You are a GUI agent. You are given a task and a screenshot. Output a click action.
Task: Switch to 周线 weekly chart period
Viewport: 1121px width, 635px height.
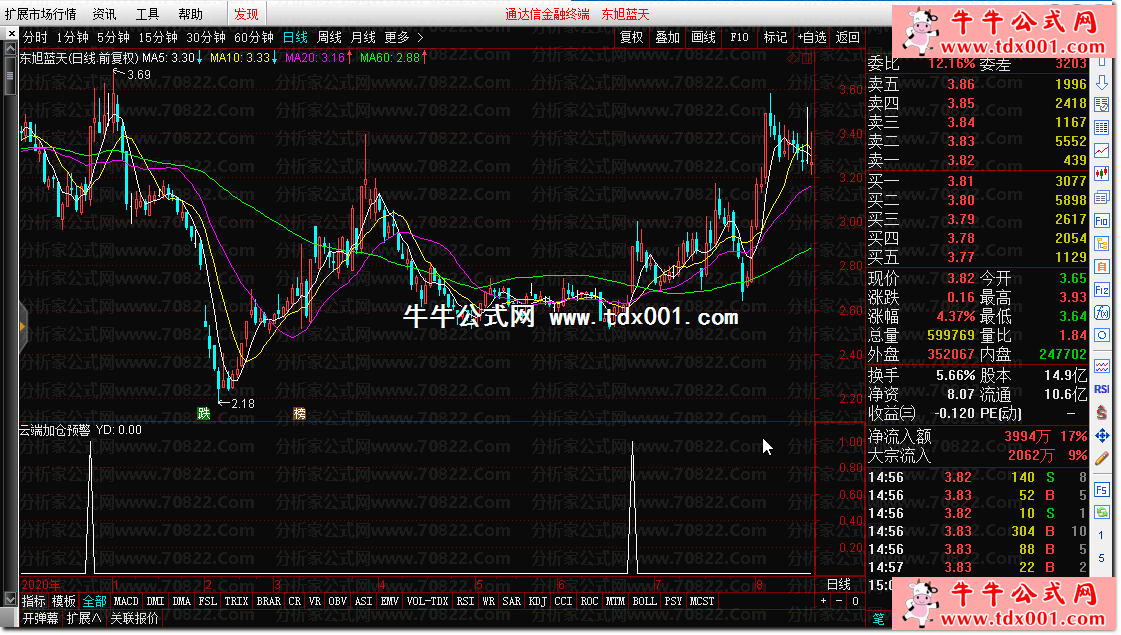point(329,37)
